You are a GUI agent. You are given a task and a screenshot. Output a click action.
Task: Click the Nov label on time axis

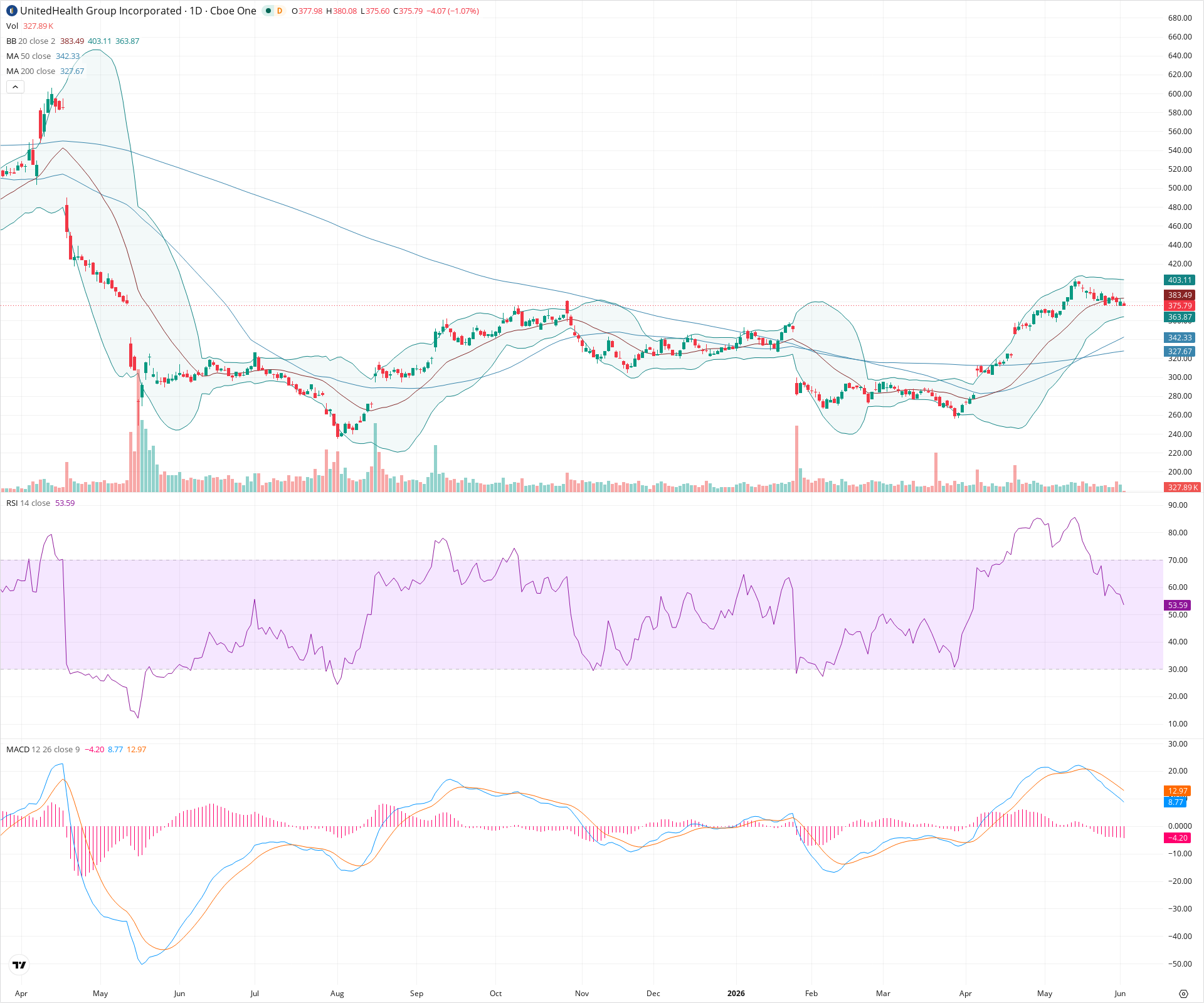coord(582,994)
